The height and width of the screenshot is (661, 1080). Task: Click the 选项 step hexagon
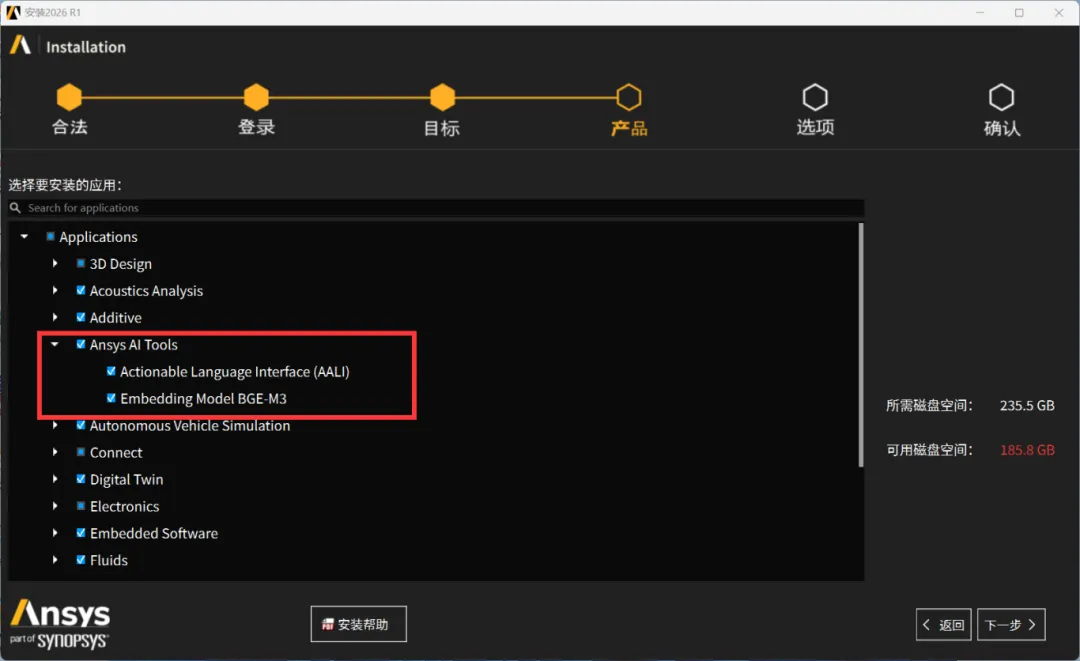pos(815,97)
